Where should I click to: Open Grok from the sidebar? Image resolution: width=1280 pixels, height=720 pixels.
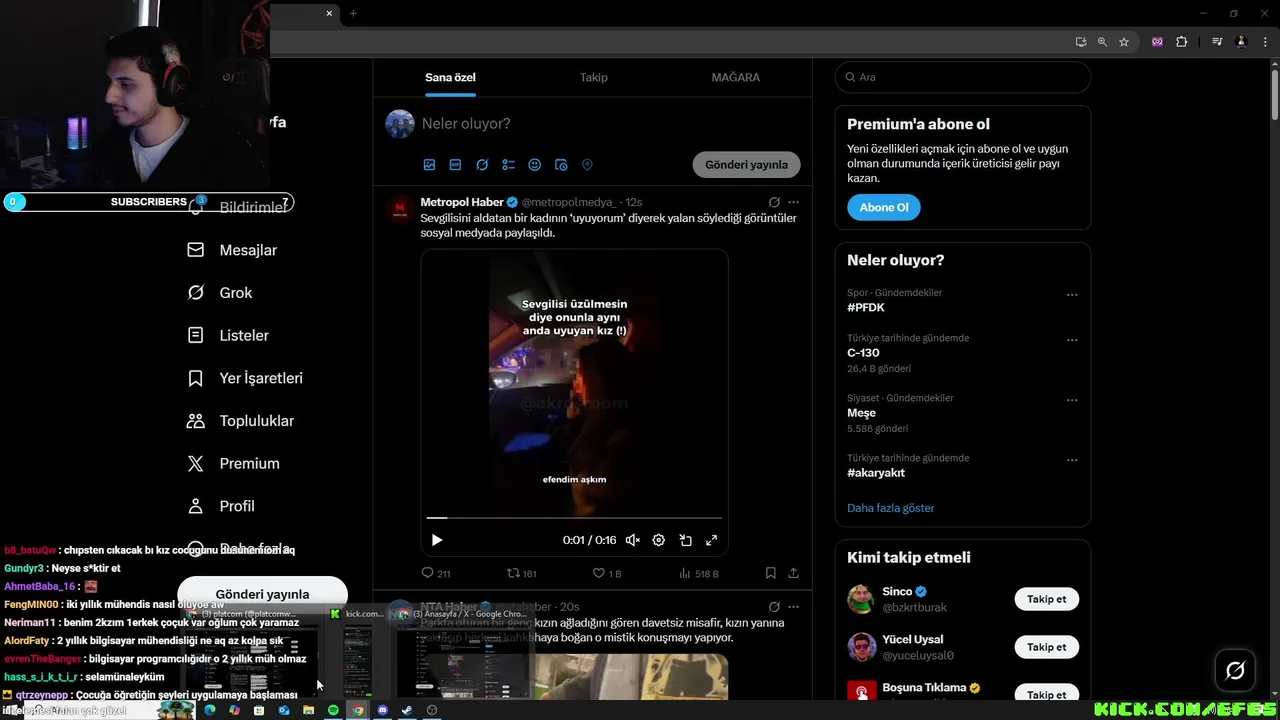[220, 293]
